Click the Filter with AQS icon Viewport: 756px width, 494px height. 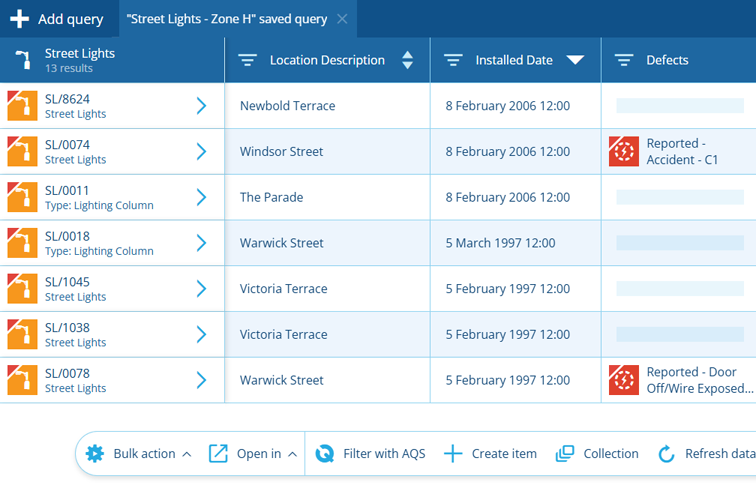tap(324, 454)
